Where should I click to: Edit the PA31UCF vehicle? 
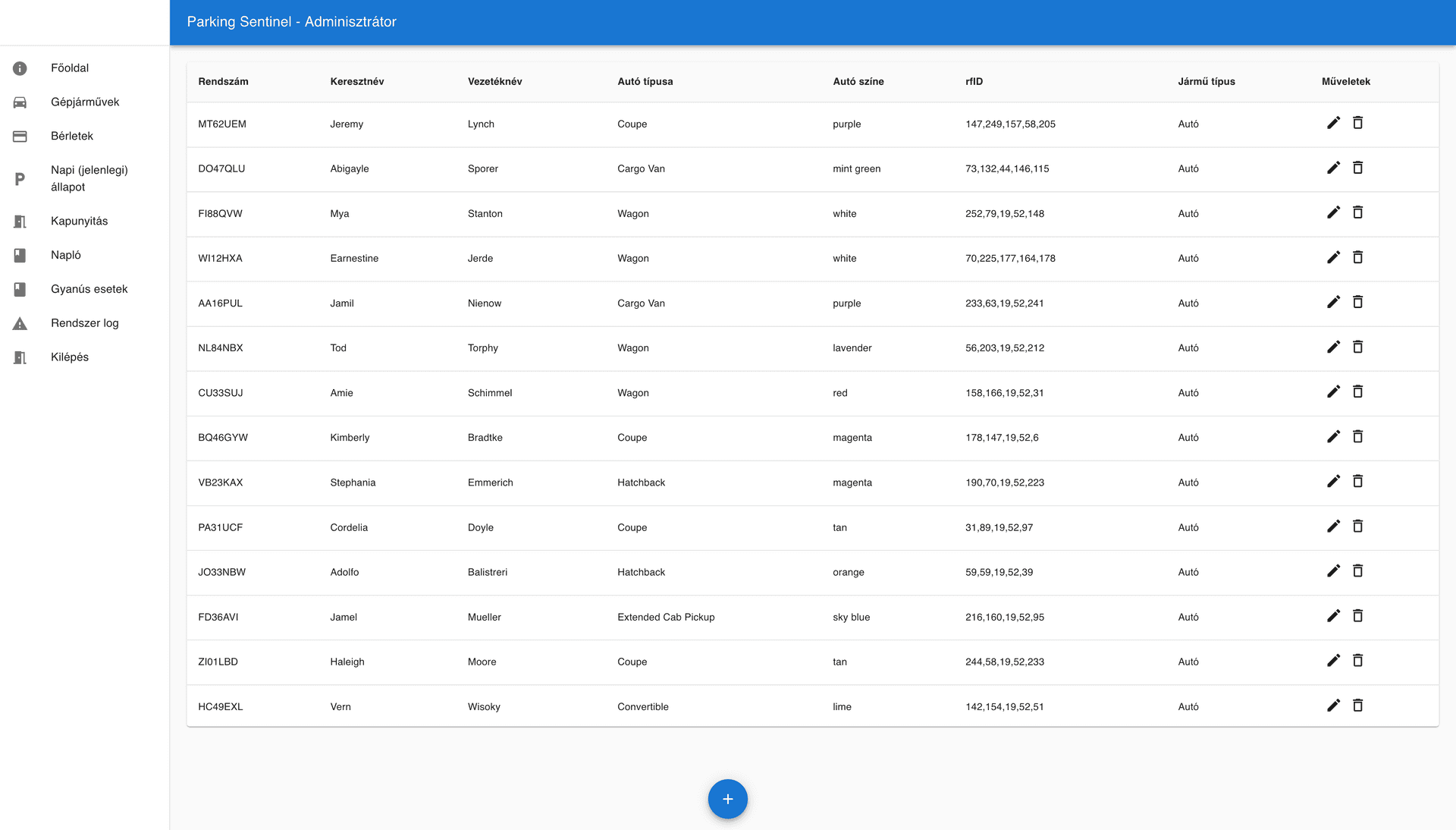coord(1334,526)
